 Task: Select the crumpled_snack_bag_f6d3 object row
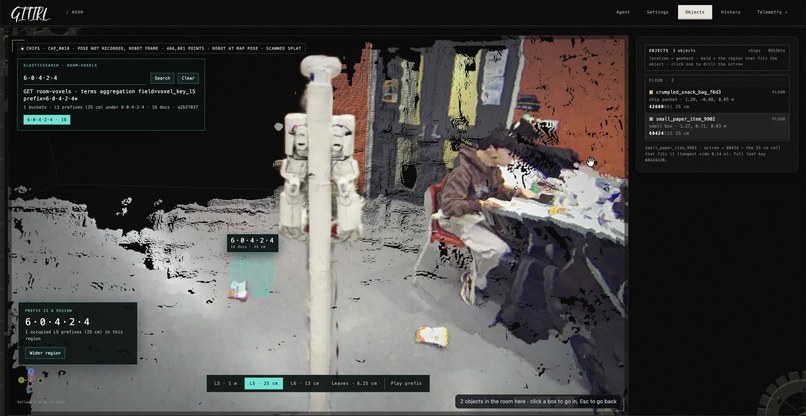717,100
